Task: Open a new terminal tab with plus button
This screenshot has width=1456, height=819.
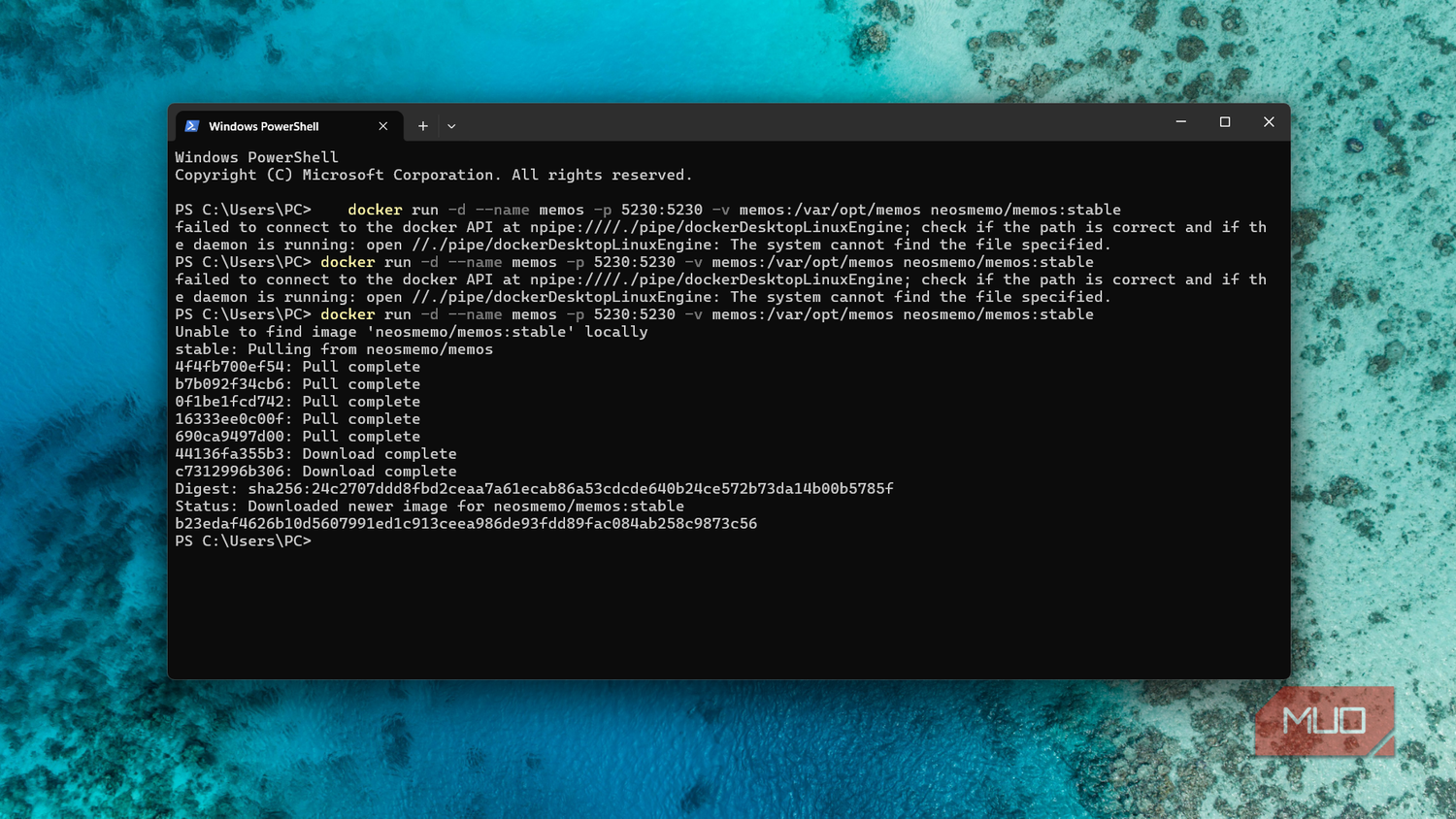Action: [x=423, y=126]
